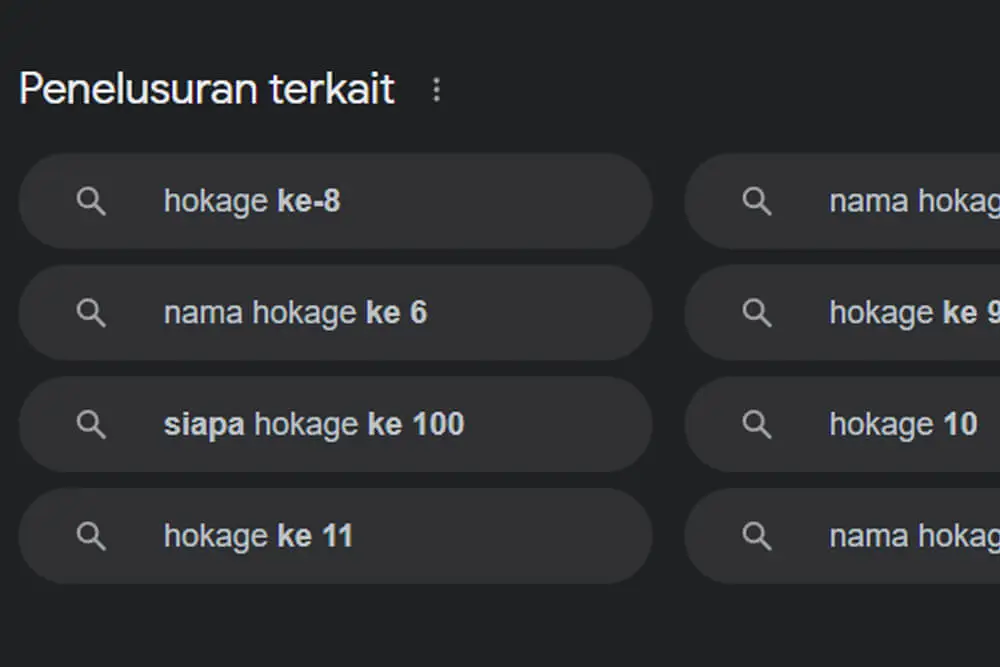Search for "hokage ke-8"
Image resolution: width=1000 pixels, height=667 pixels.
coord(251,201)
